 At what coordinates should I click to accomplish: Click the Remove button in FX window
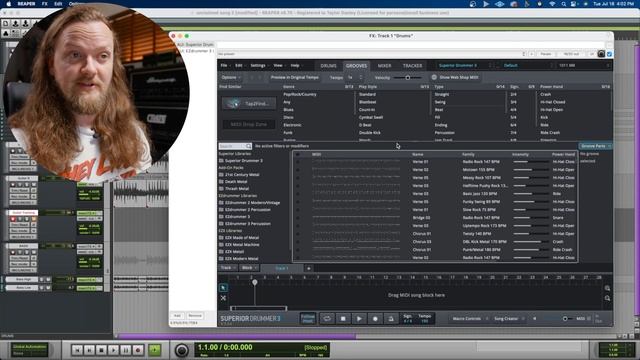pyautogui.click(x=195, y=316)
